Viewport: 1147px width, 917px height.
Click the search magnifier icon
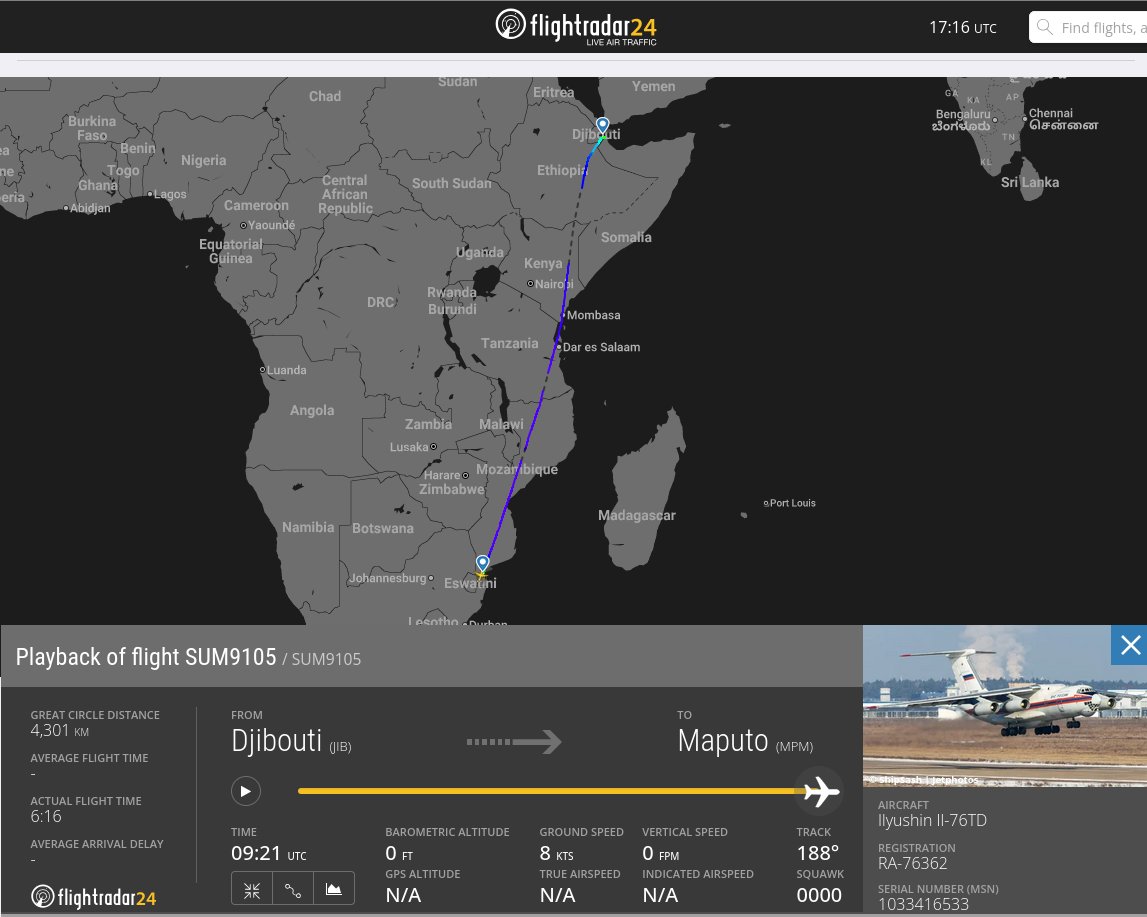(x=1045, y=28)
